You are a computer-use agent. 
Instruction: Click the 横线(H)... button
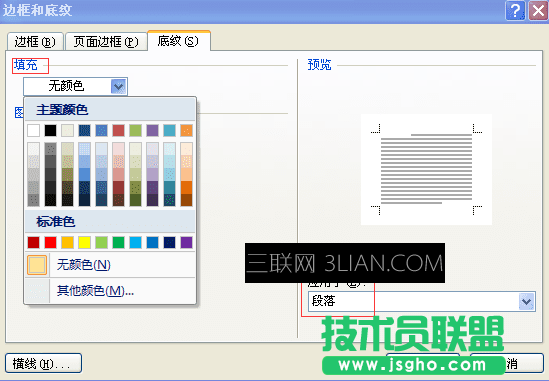pyautogui.click(x=43, y=363)
